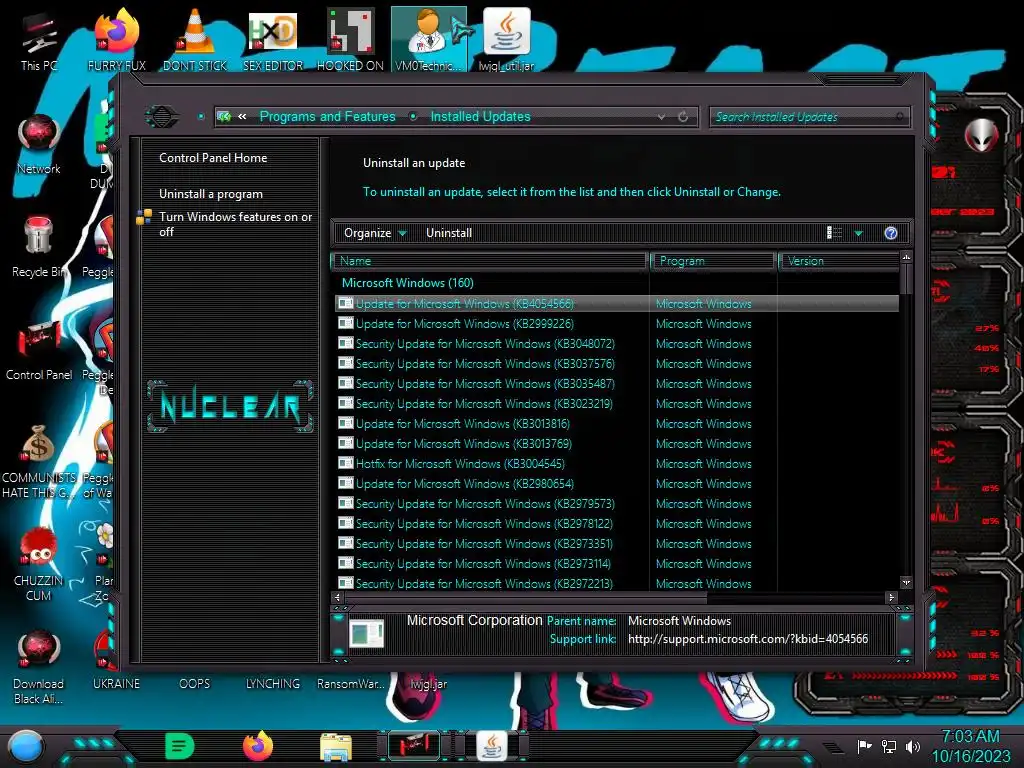Open the This PC desktop icon
1024x768 pixels.
click(39, 40)
